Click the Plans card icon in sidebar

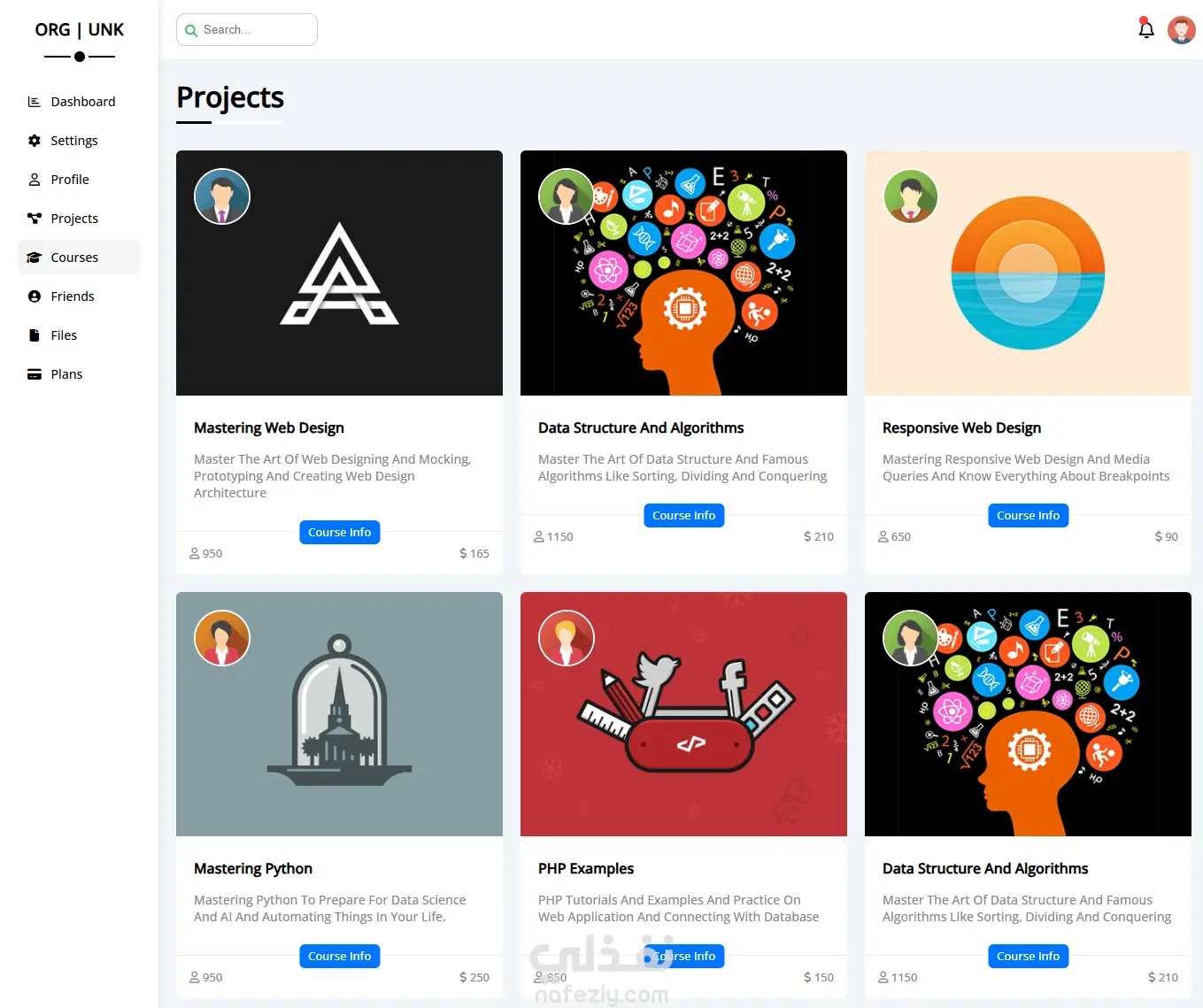tap(35, 374)
